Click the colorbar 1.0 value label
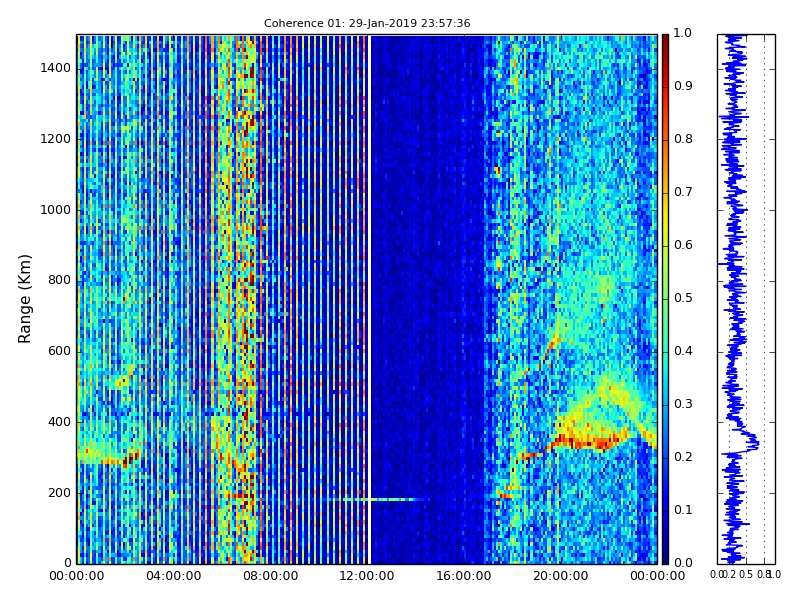800x600 pixels. pos(683,33)
